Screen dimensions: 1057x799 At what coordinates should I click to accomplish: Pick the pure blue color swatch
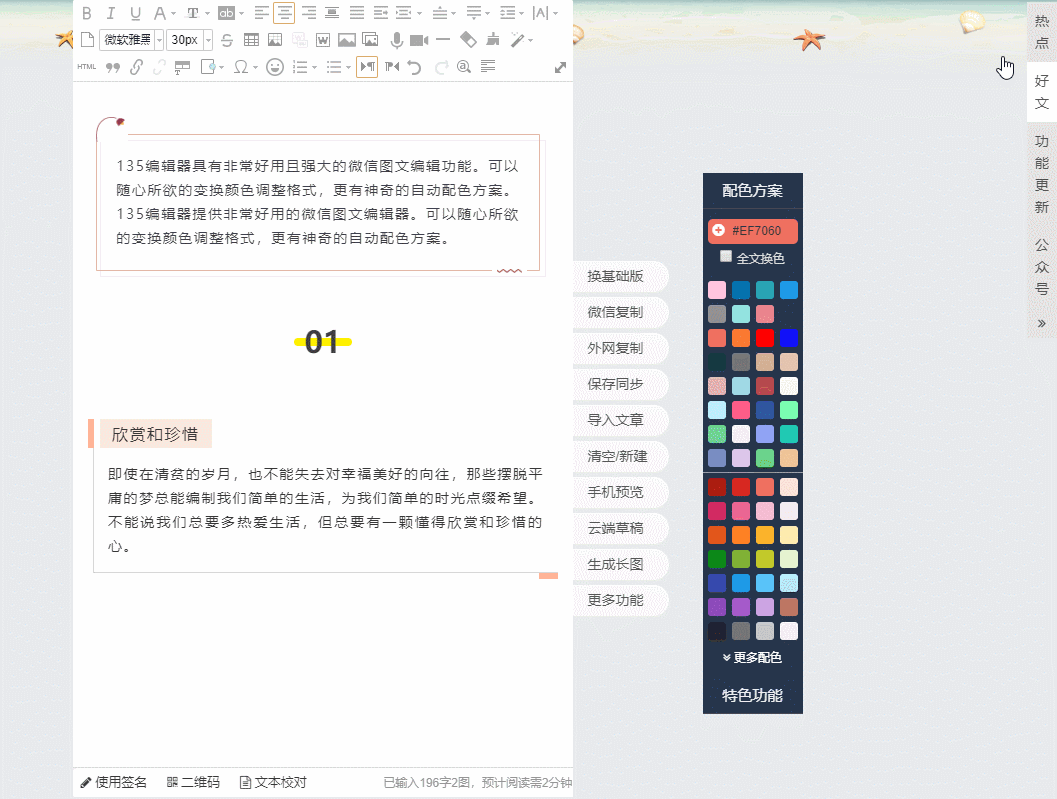[x=789, y=338]
